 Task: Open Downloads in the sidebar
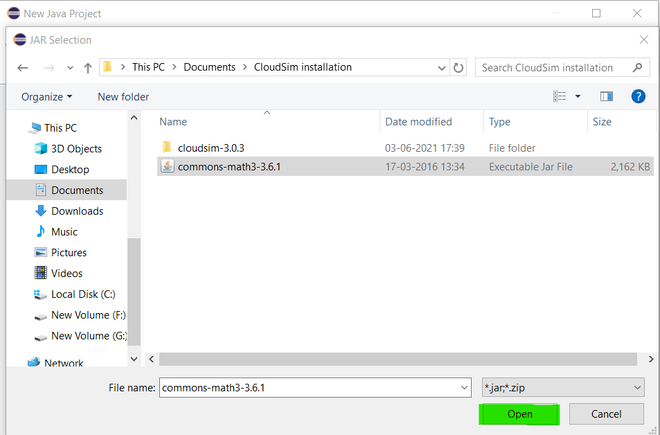(69, 211)
